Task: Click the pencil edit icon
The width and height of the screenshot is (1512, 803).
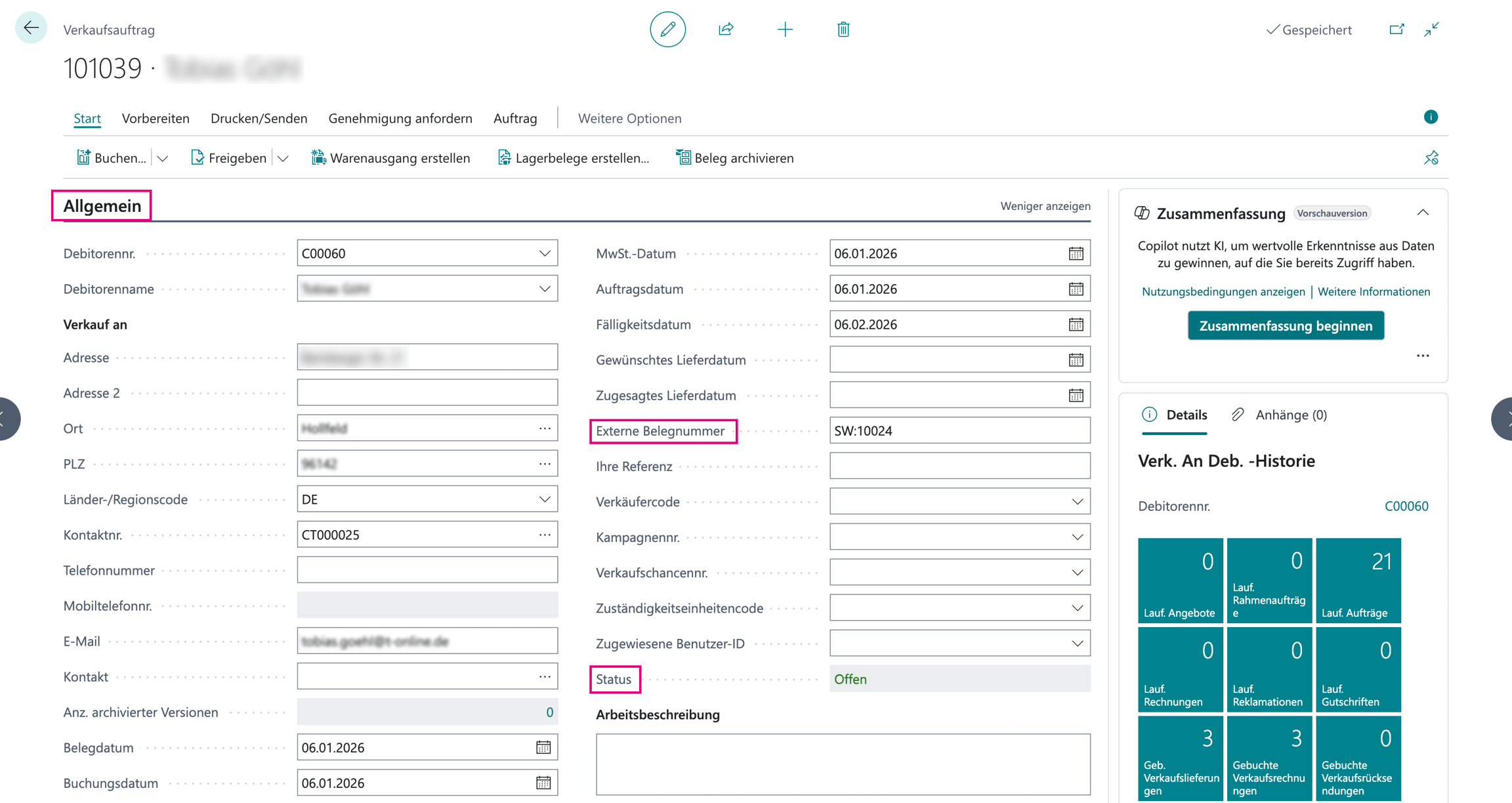Action: tap(667, 30)
